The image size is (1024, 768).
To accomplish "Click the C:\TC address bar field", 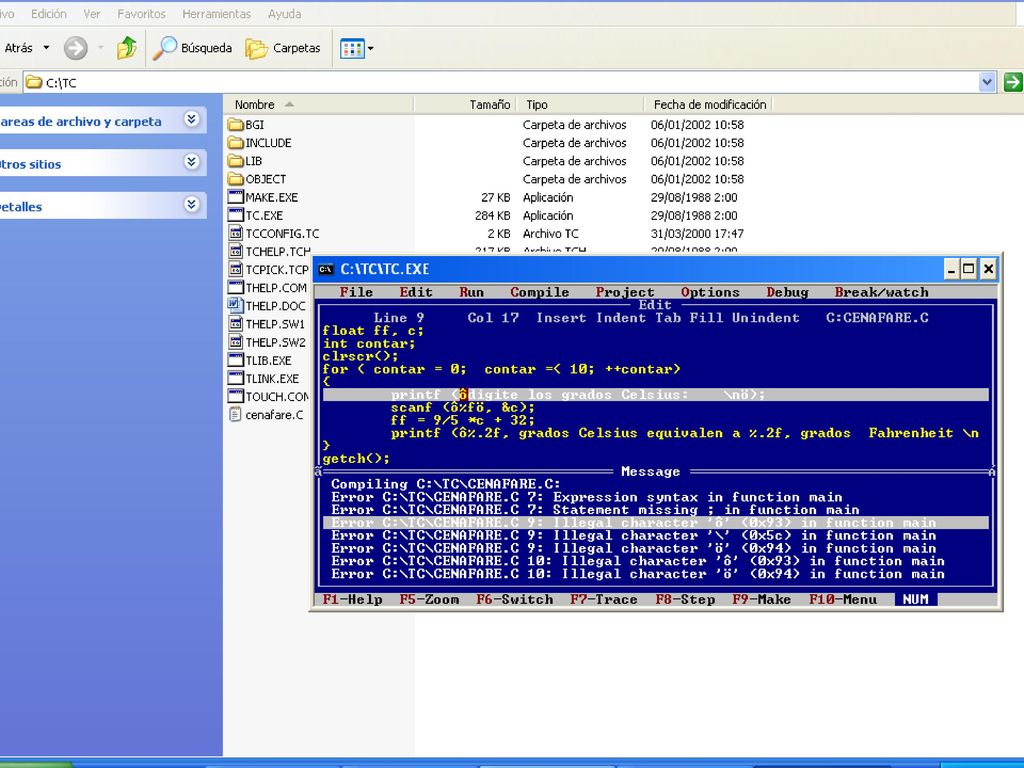I will pyautogui.click(x=501, y=83).
